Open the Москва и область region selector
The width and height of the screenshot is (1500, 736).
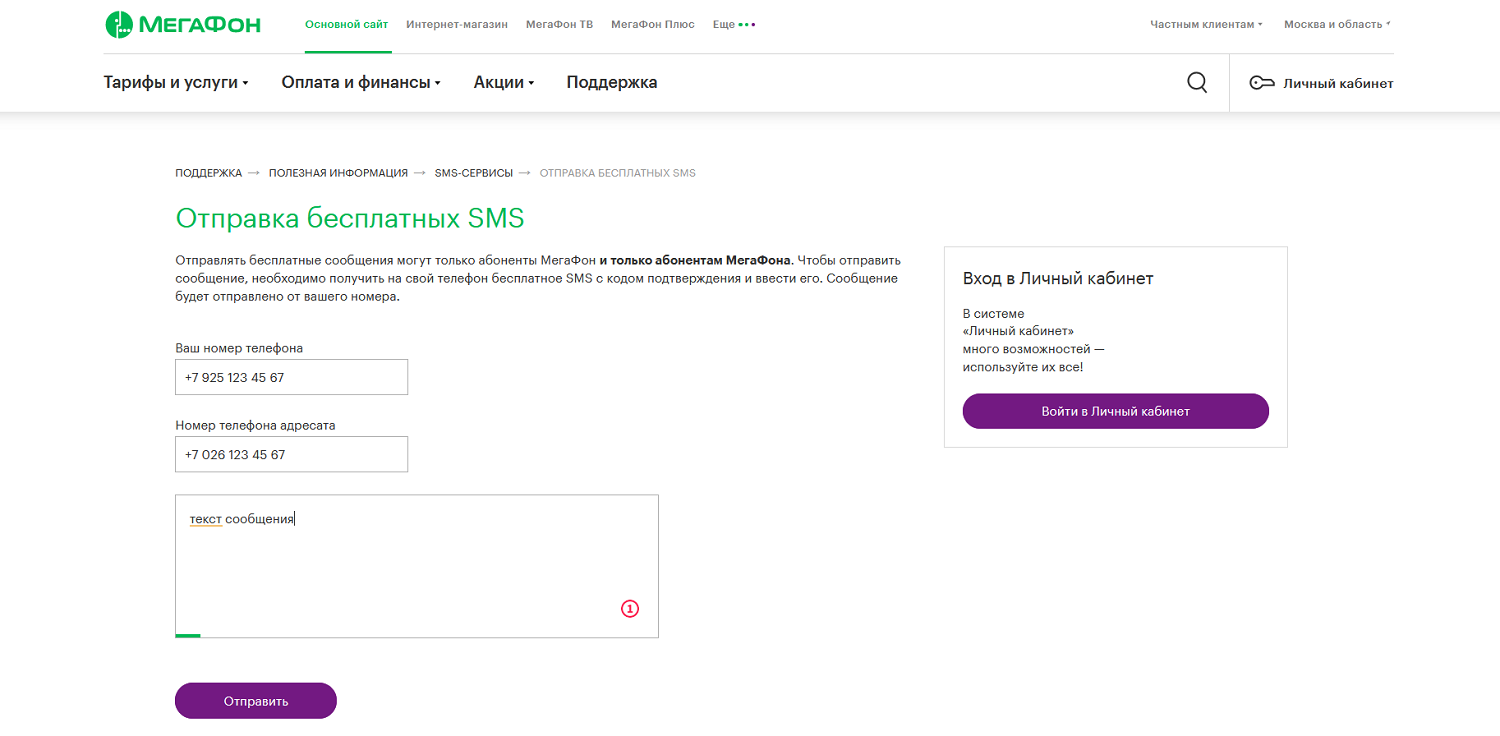pos(1337,24)
